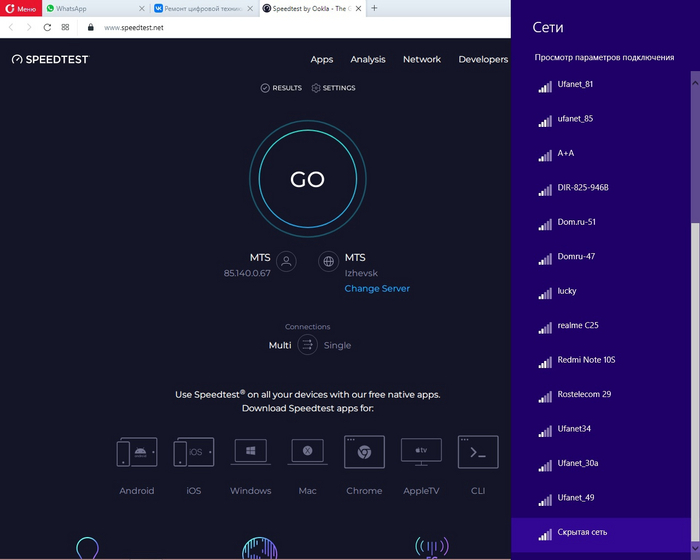
Task: Expand the Ufanet_81 network entry
Action: [601, 85]
